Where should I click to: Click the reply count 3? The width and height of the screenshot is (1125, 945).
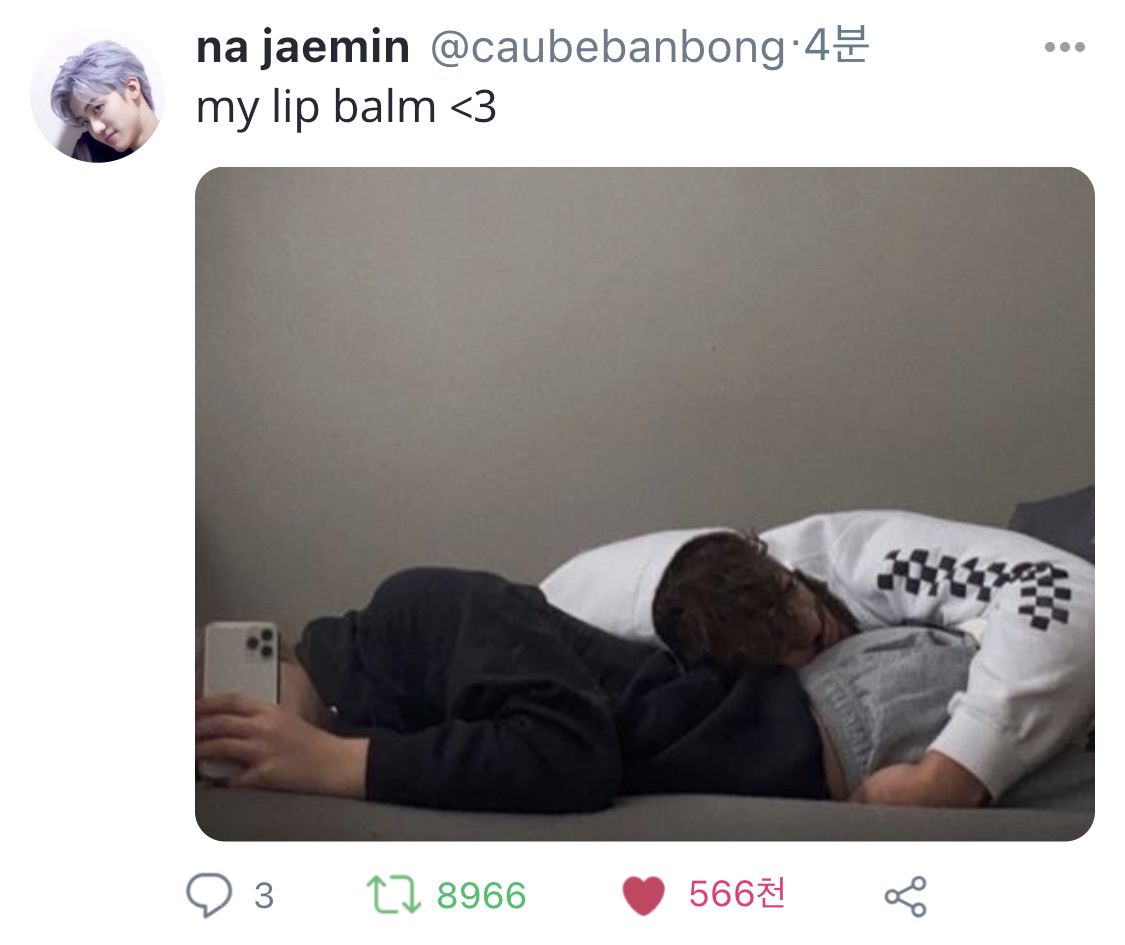pyautogui.click(x=264, y=895)
